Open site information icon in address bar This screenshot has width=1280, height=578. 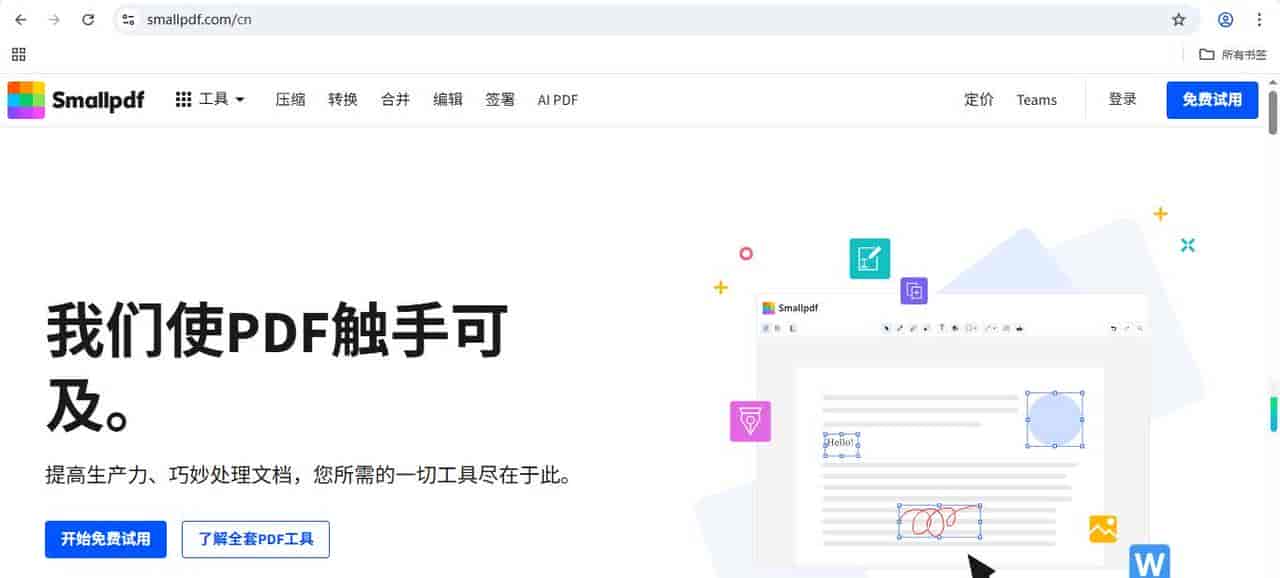click(x=127, y=20)
